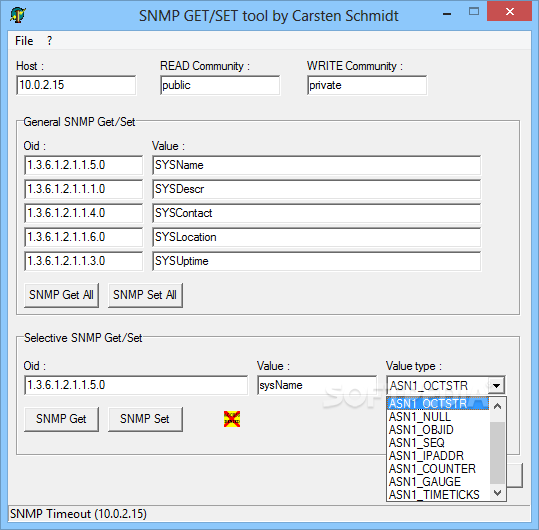
Task: Select ASN1_TIMETICKS from the list
Action: [x=438, y=495]
